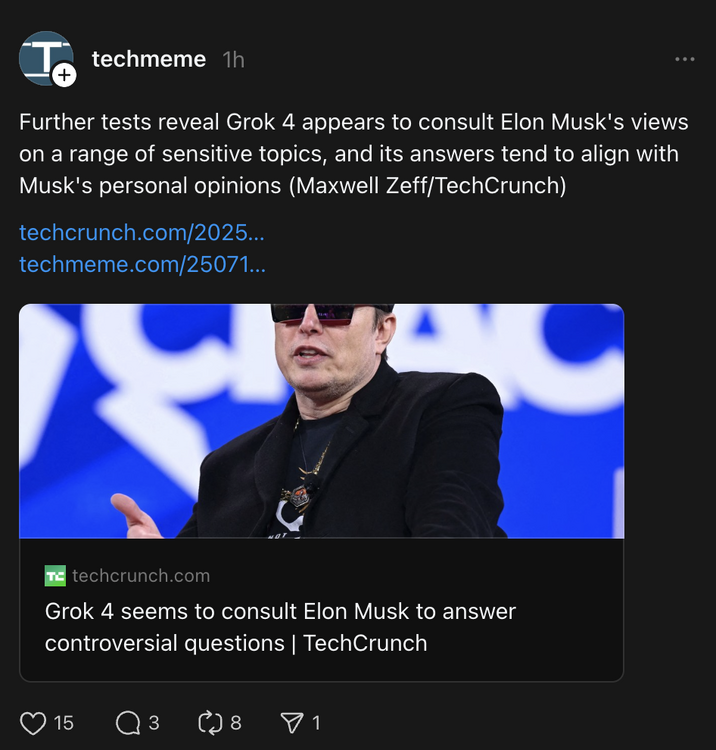Open the three-dot more options menu
The width and height of the screenshot is (716, 750).
[684, 60]
